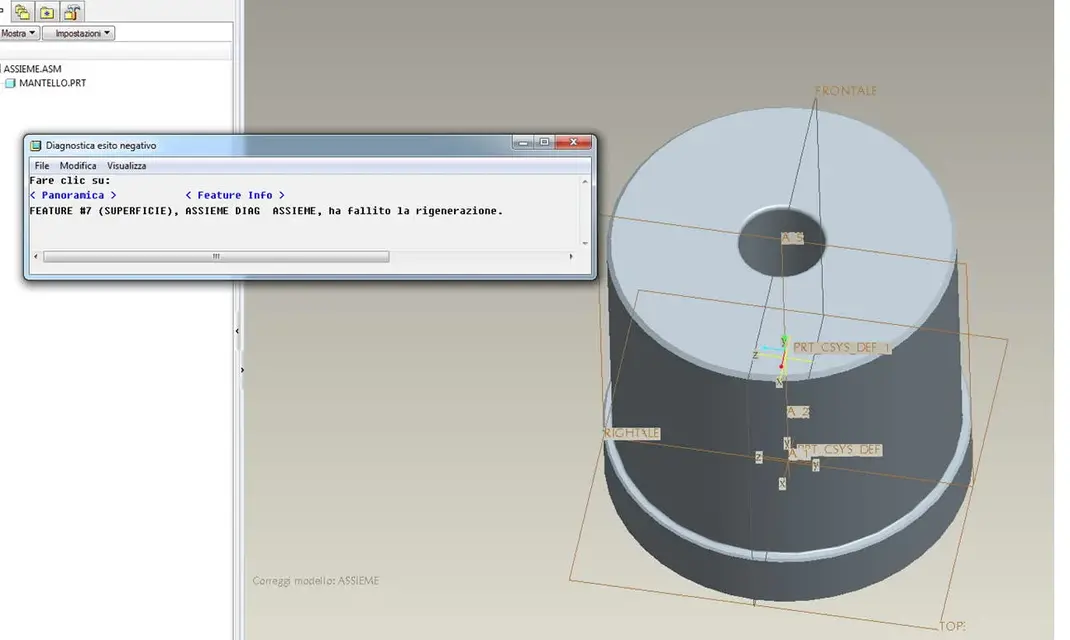Open the favorites folder navigator tab
Viewport: 1070px width, 640px height.
(47, 12)
